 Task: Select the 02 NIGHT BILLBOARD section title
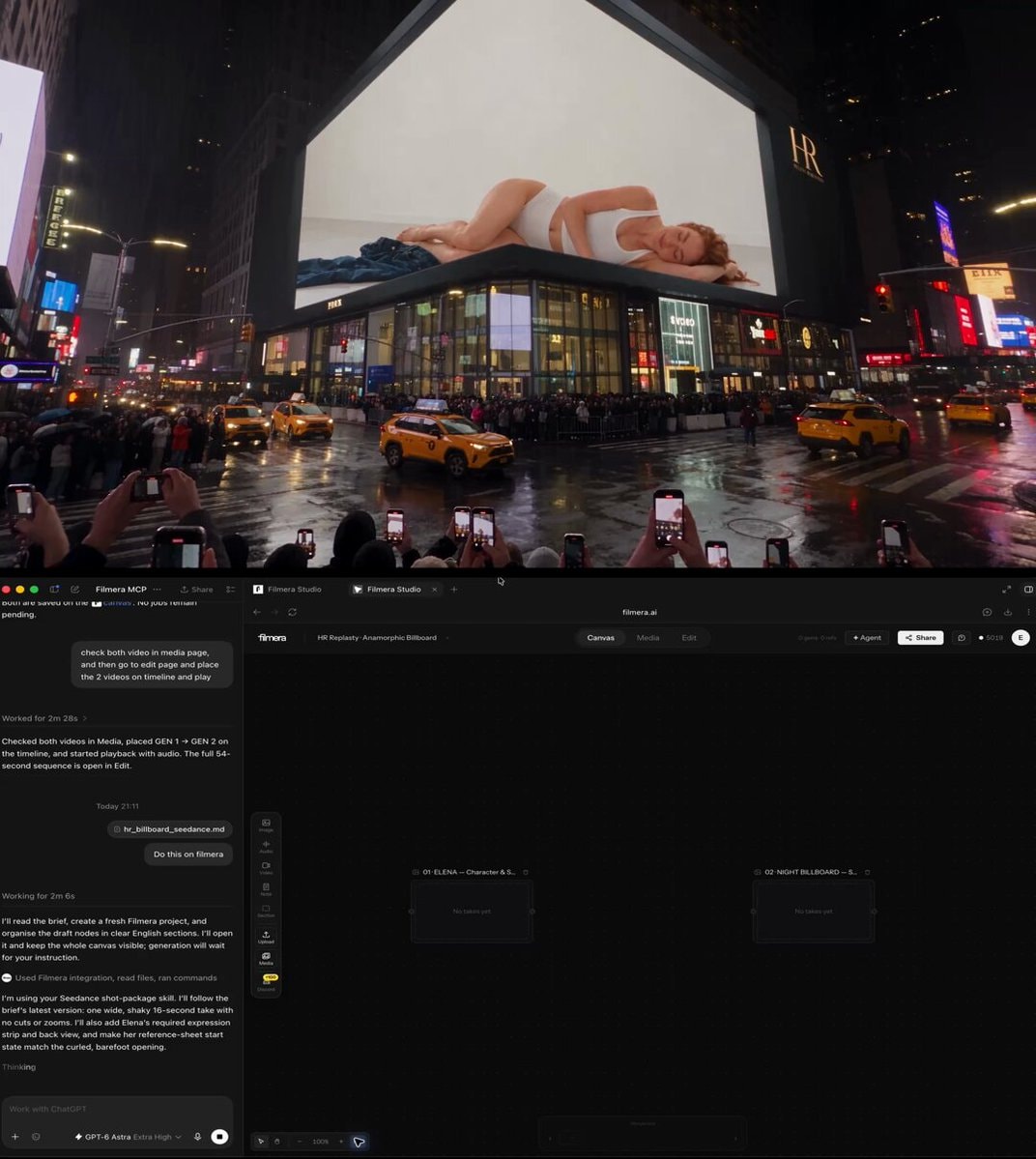coord(811,872)
